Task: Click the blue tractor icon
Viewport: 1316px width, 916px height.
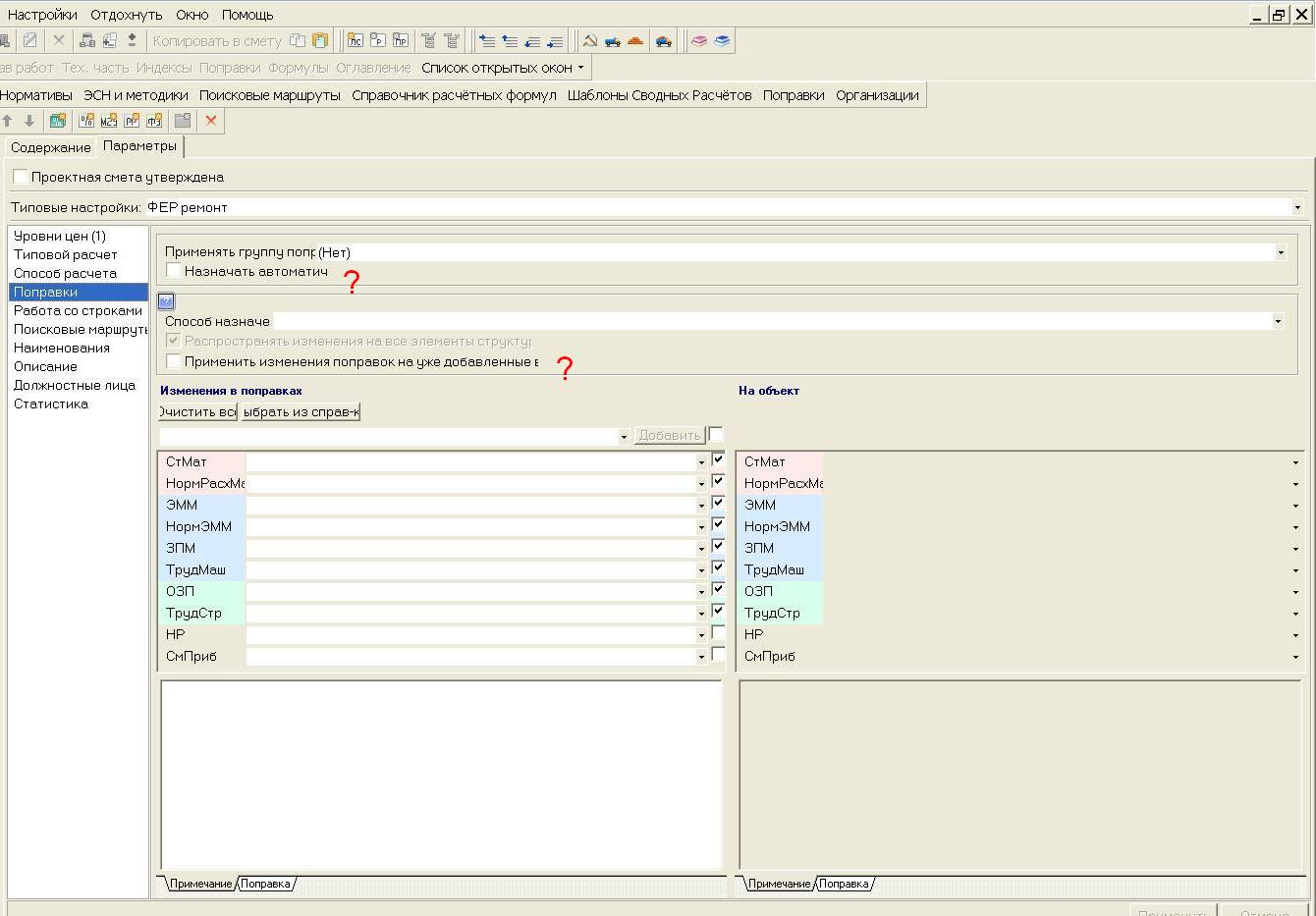Action: point(612,40)
